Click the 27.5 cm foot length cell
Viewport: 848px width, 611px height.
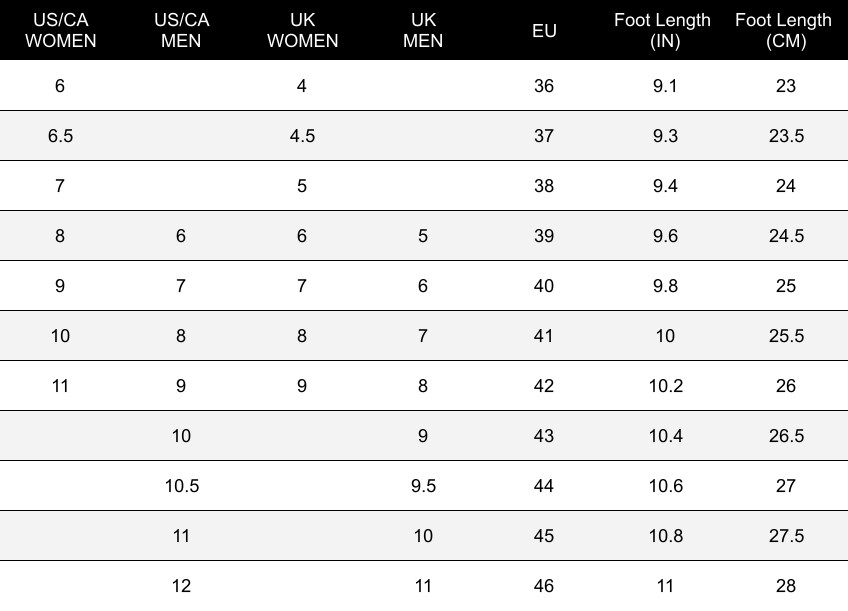click(x=785, y=536)
